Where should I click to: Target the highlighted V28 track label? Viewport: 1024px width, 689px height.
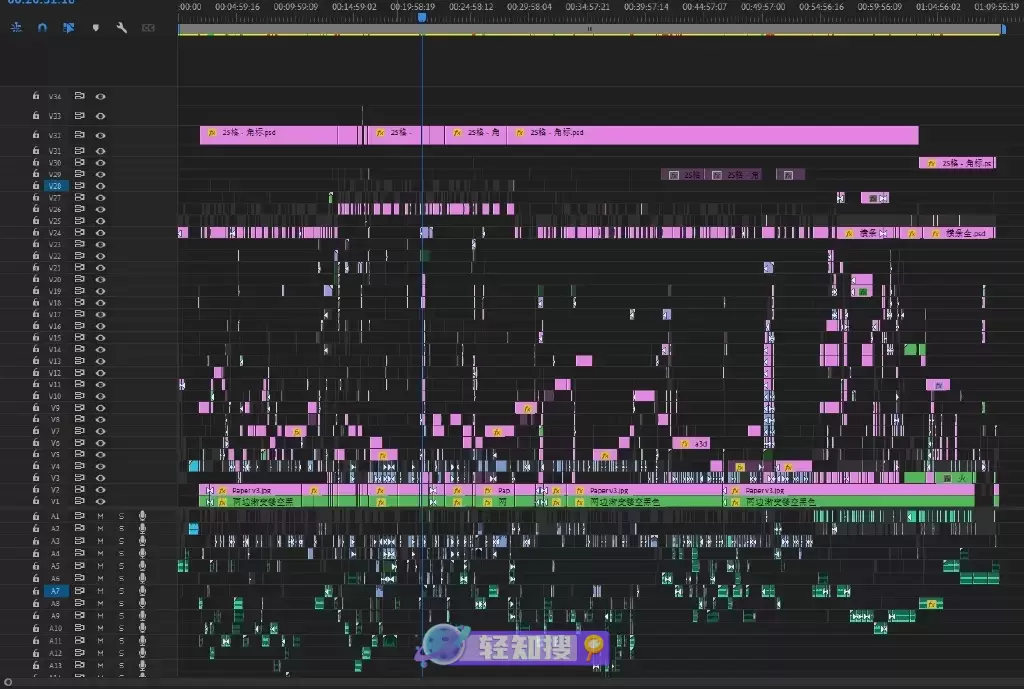pyautogui.click(x=56, y=186)
